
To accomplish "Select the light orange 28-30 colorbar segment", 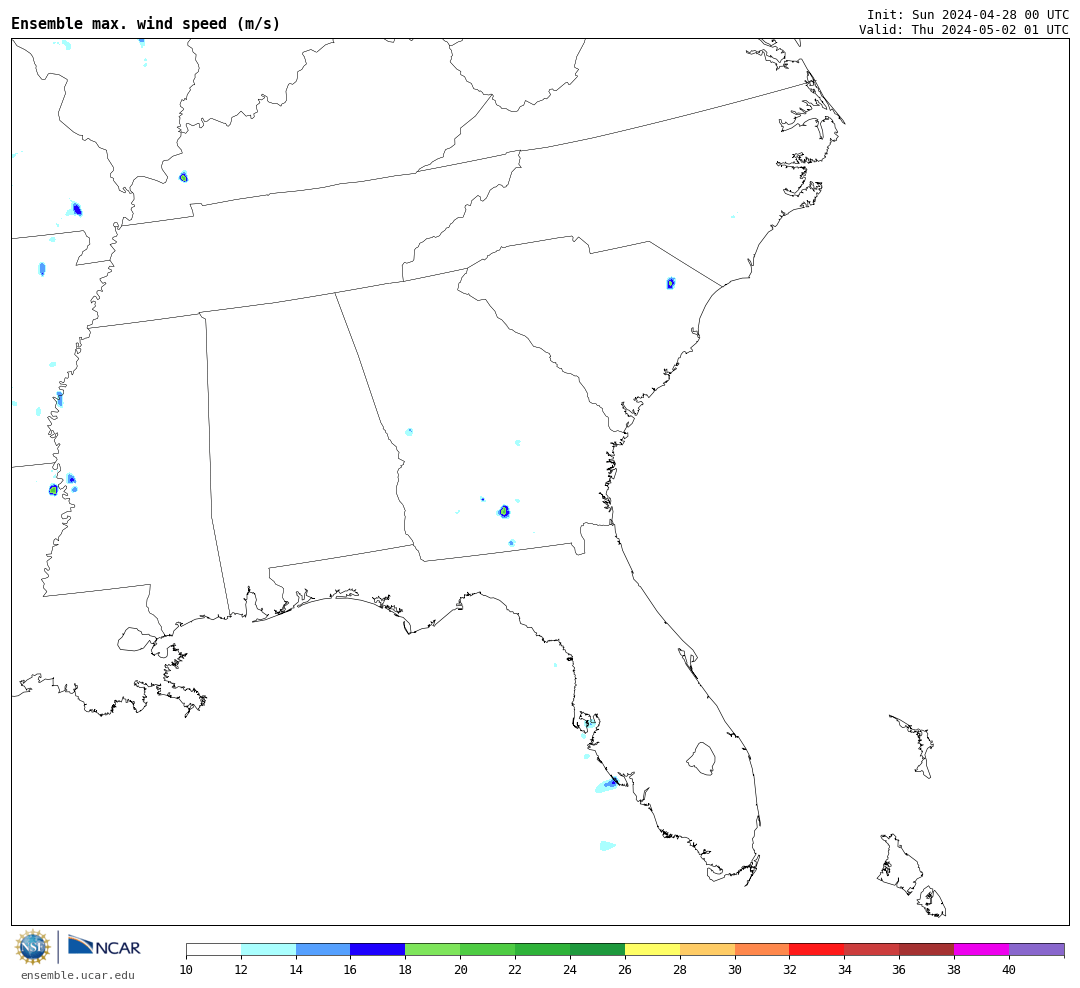I will tap(707, 949).
